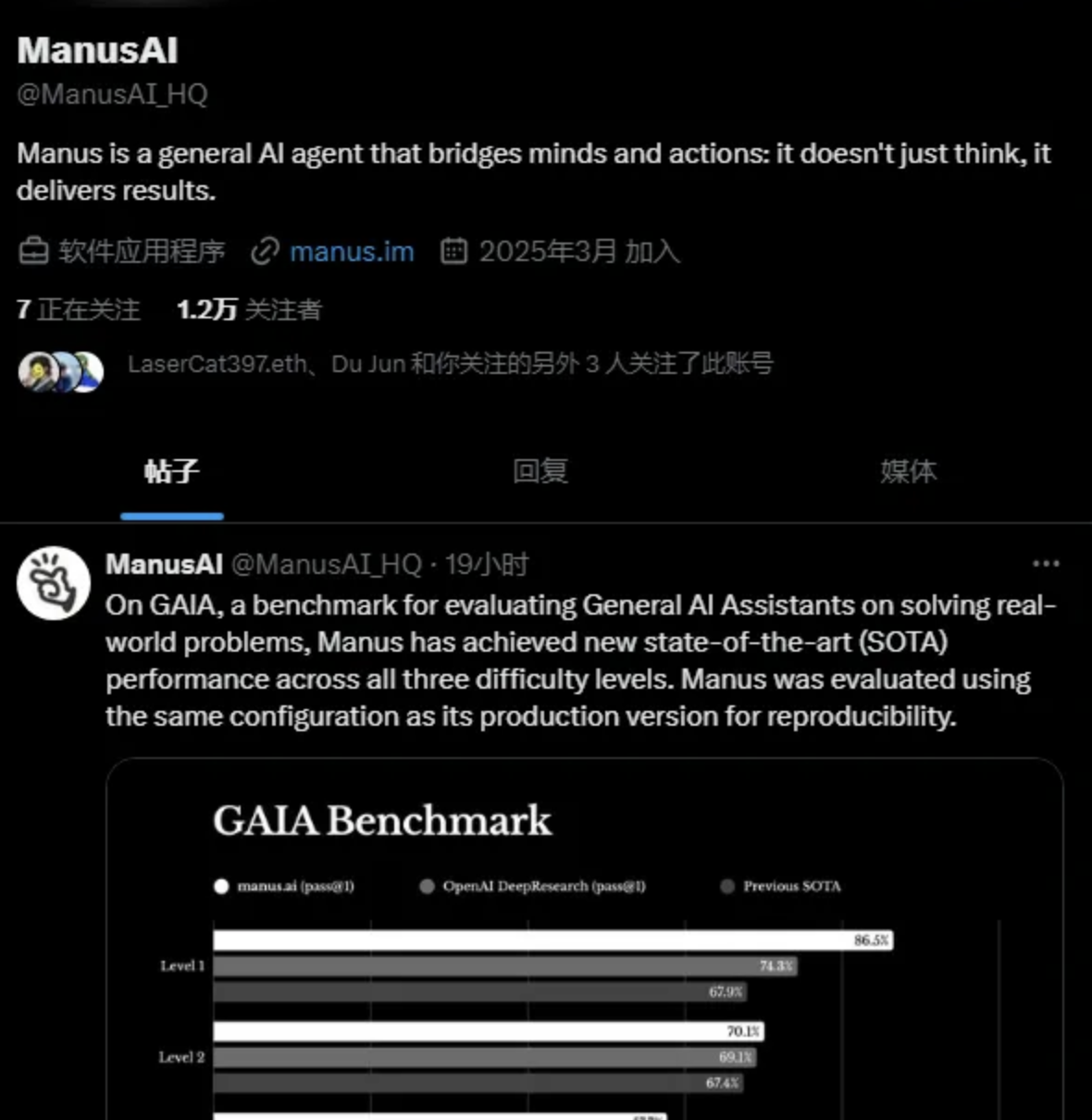Expand the following list via '7 正在关注'
1092x1120 pixels.
79,311
